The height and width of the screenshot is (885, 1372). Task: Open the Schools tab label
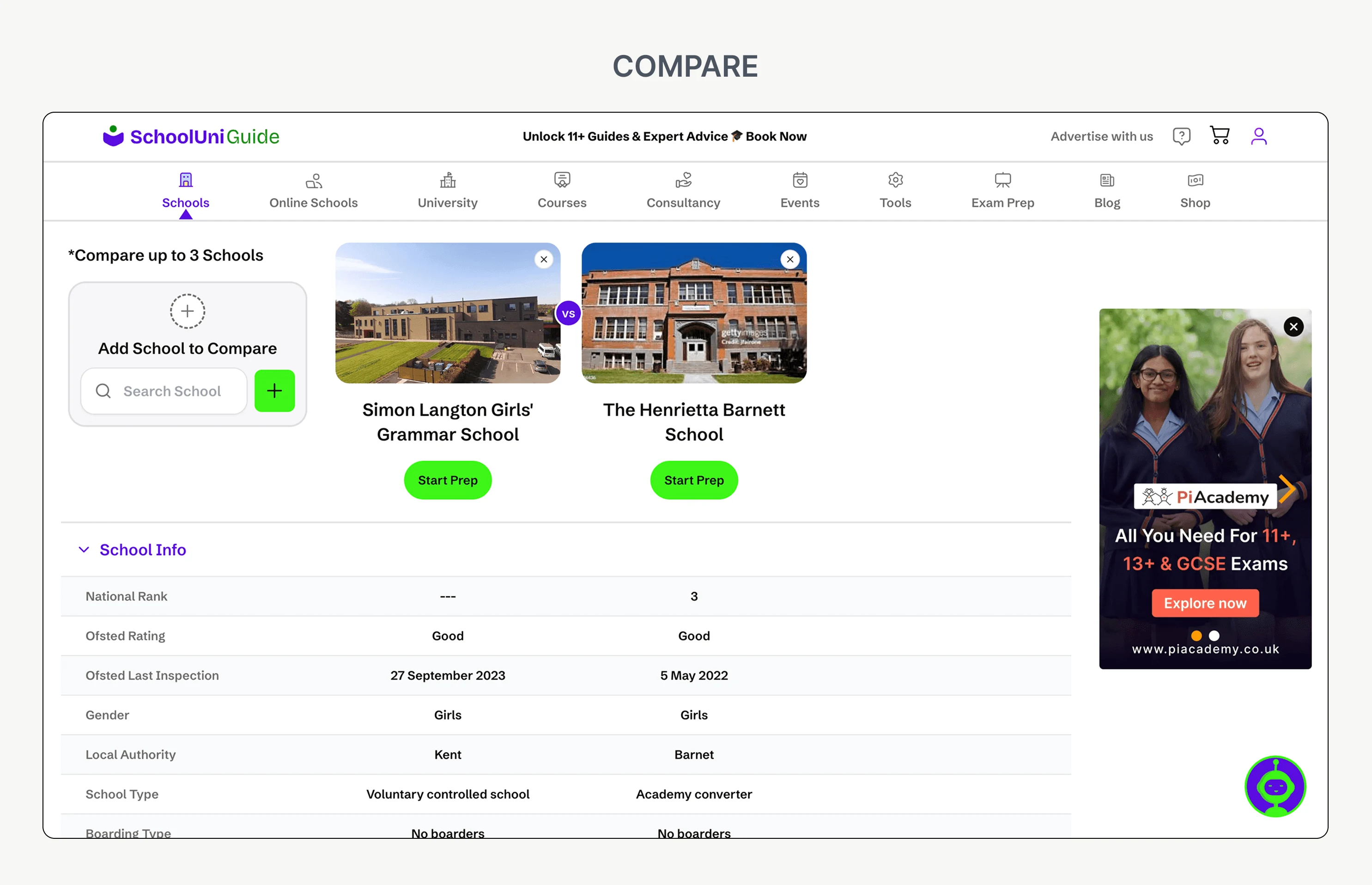tap(186, 203)
